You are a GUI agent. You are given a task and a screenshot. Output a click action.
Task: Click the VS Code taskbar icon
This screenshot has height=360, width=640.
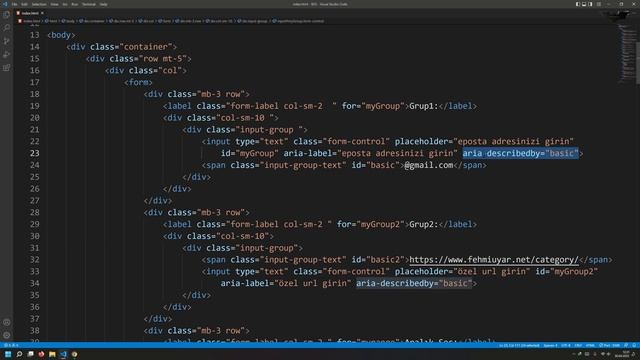tap(63, 354)
